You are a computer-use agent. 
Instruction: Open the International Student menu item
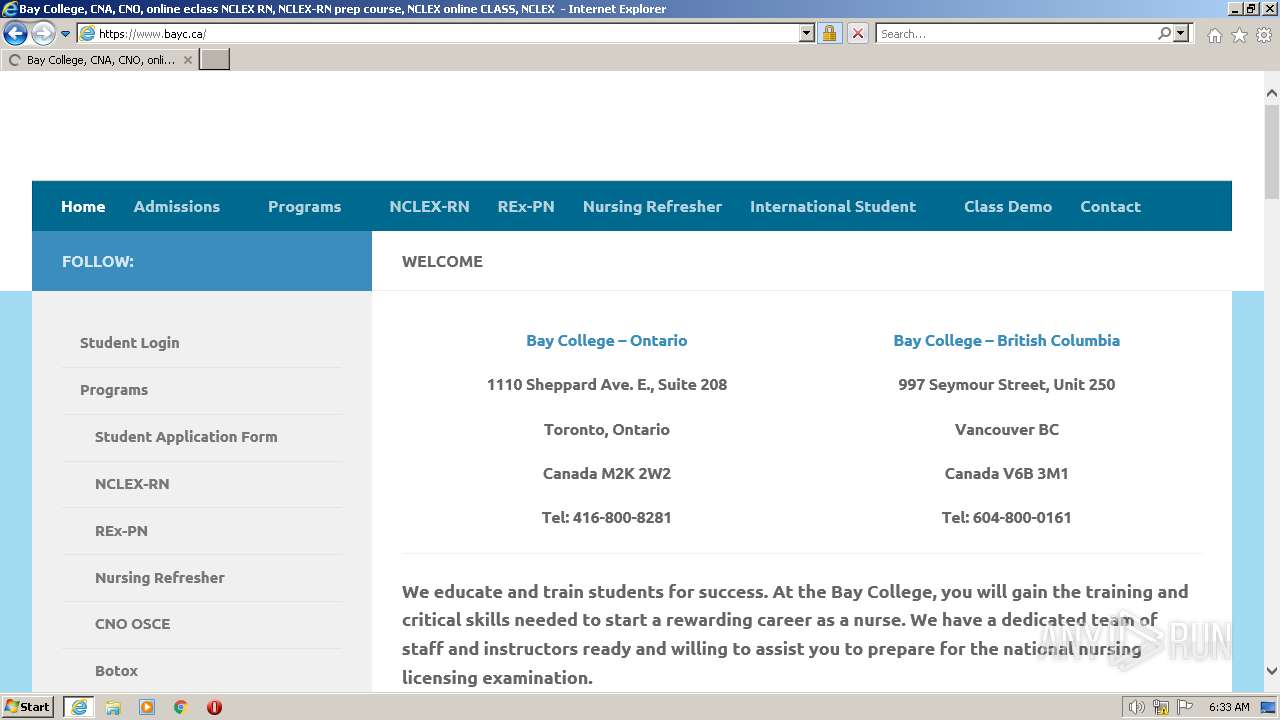click(x=832, y=206)
